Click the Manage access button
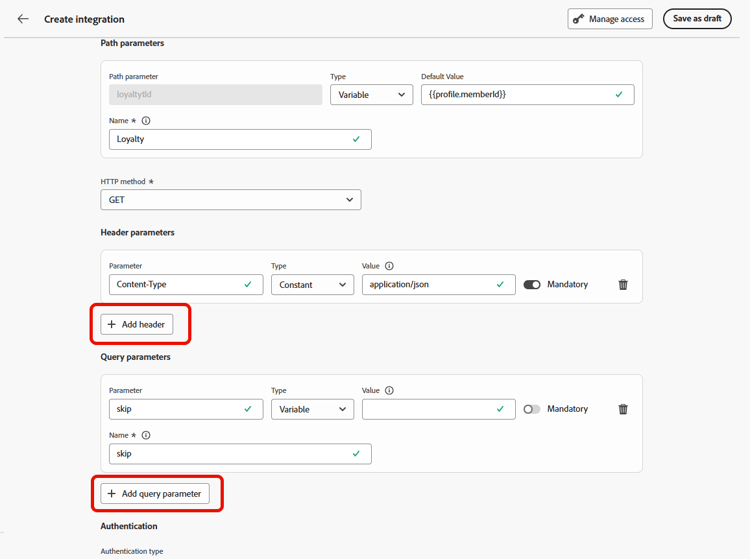750x559 pixels. 610,19
